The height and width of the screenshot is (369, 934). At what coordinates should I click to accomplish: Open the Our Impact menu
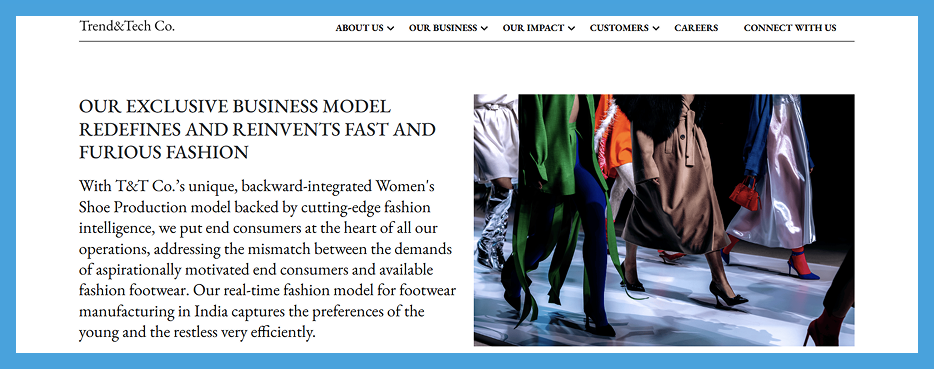click(533, 28)
